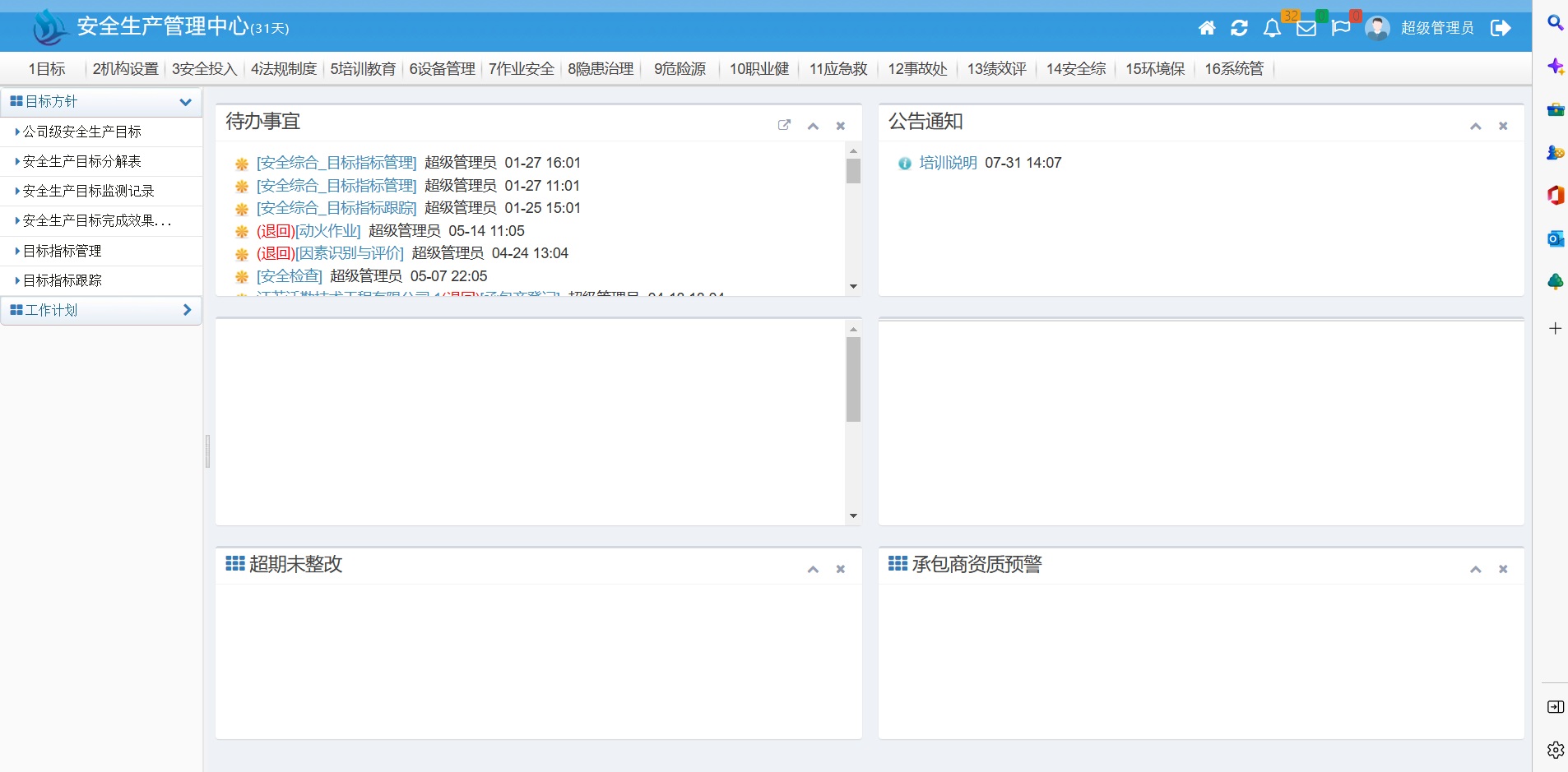Open 待办事宜 panel in new window

click(x=784, y=125)
